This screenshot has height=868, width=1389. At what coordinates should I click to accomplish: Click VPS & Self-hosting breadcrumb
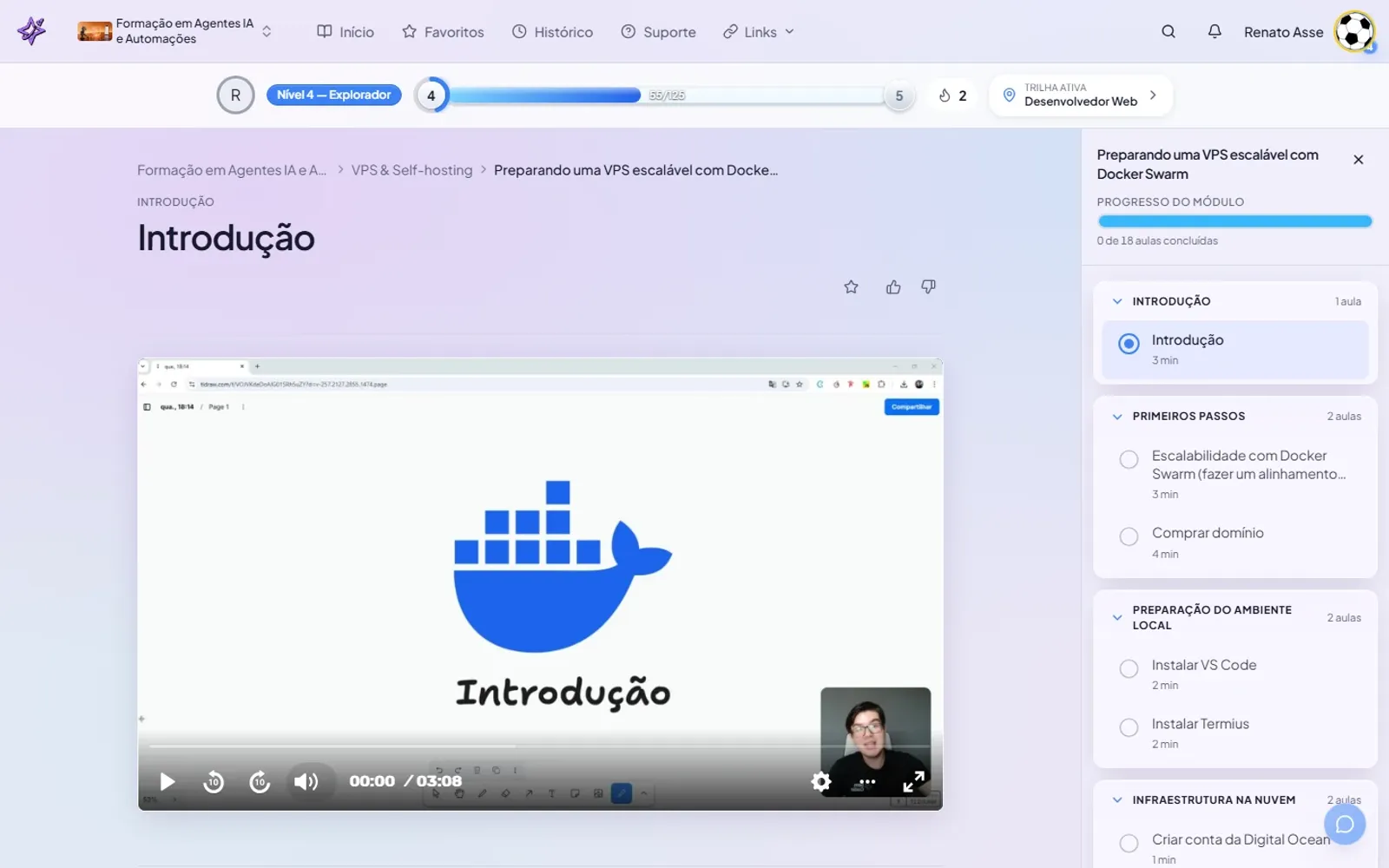411,170
